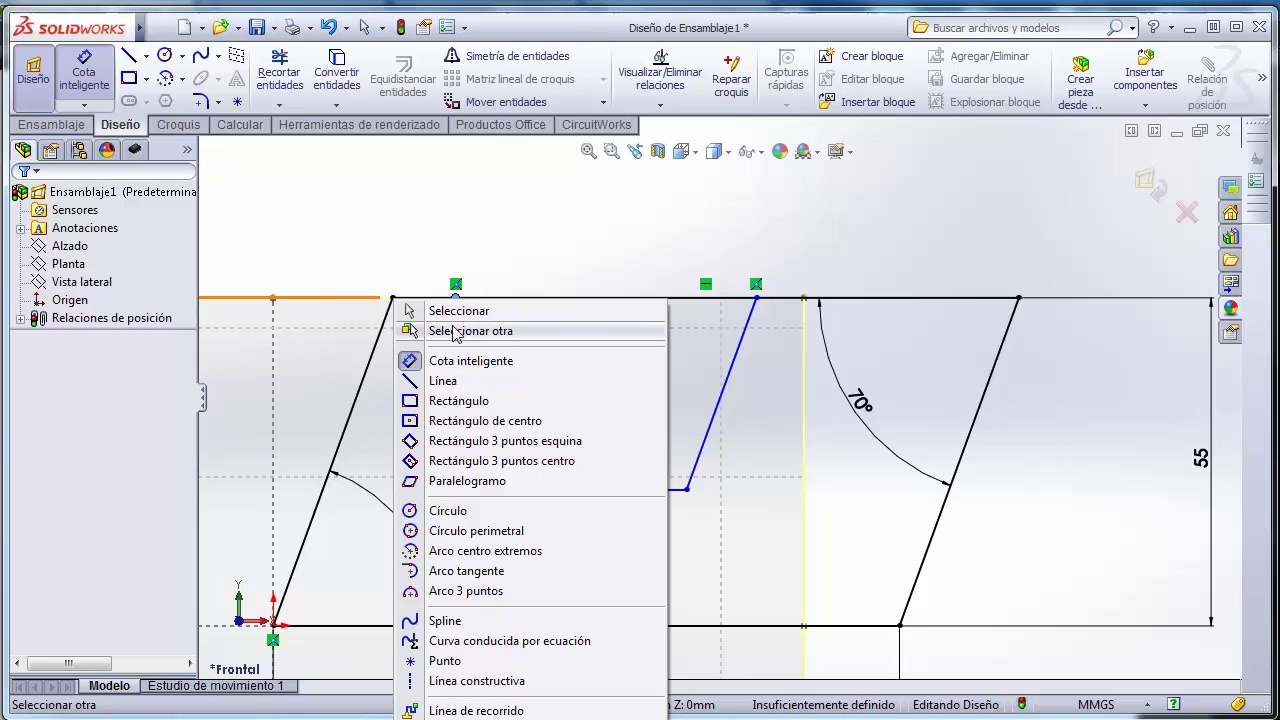Image resolution: width=1280 pixels, height=720 pixels.
Task: Open the ConfigurationManager tab icon
Action: coord(79,150)
